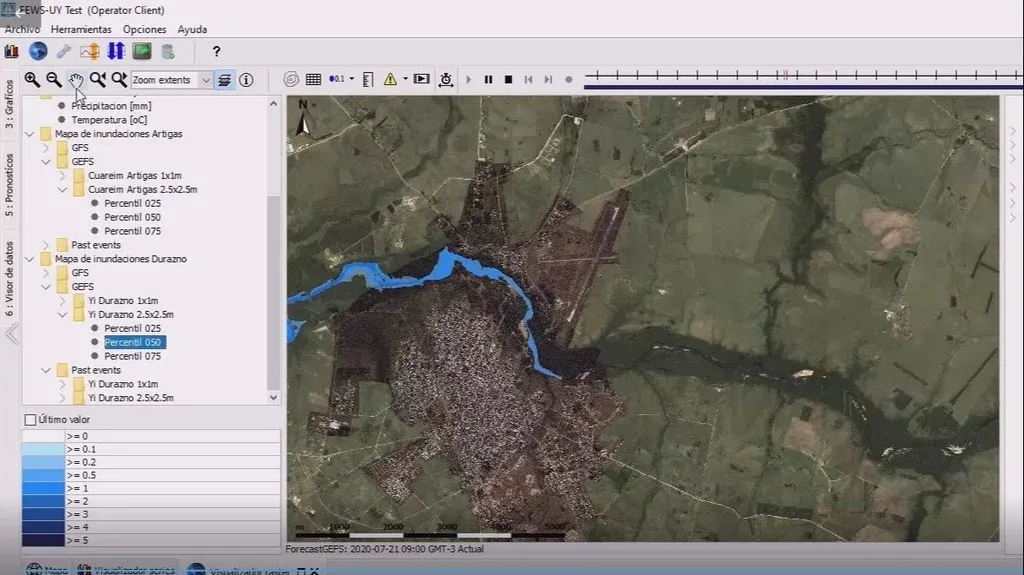
Task: Open the Opciones menu
Action: coord(144,29)
